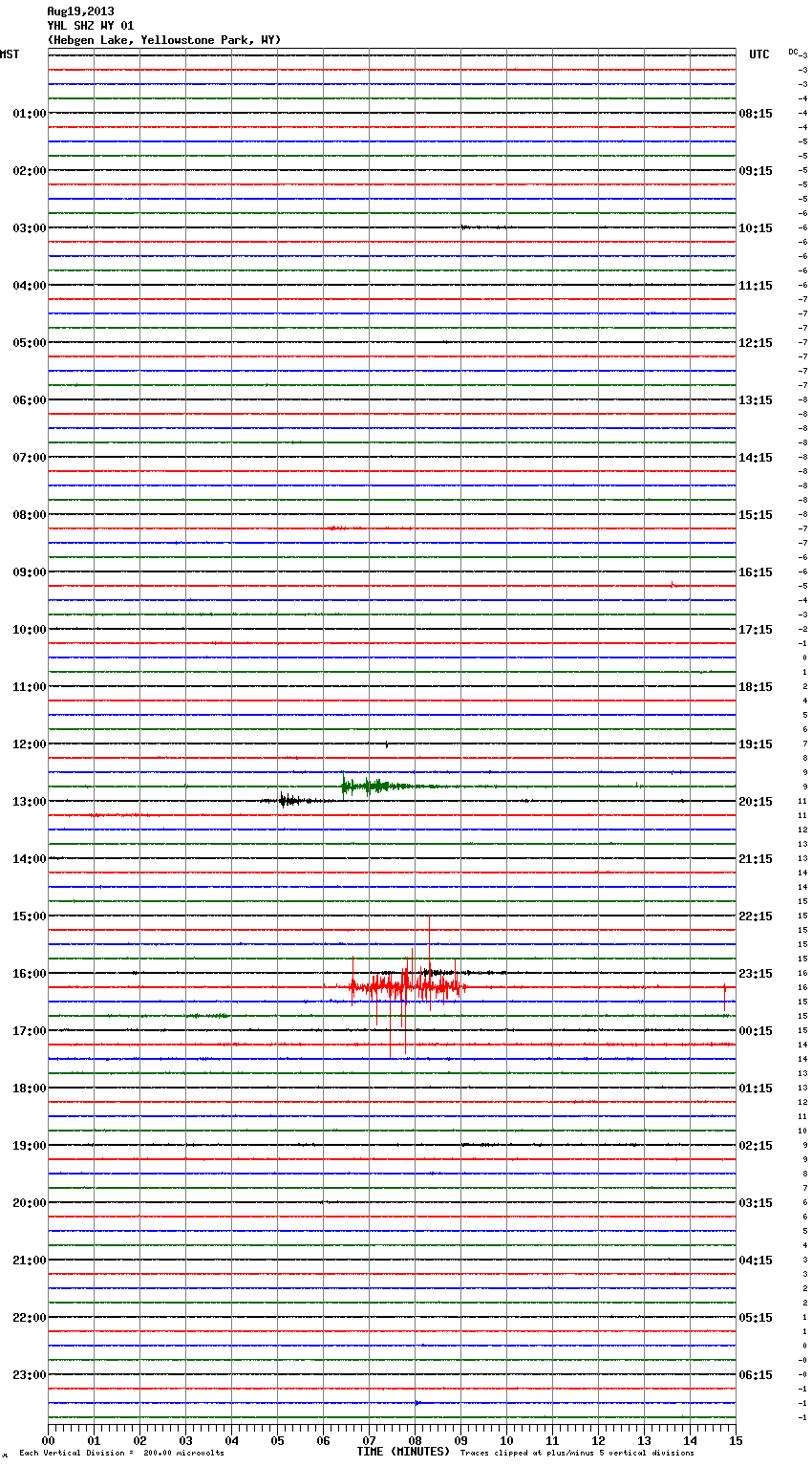The width and height of the screenshot is (812, 1466).
Task: Click the 12:15 UTC time label
Action: coord(756,343)
